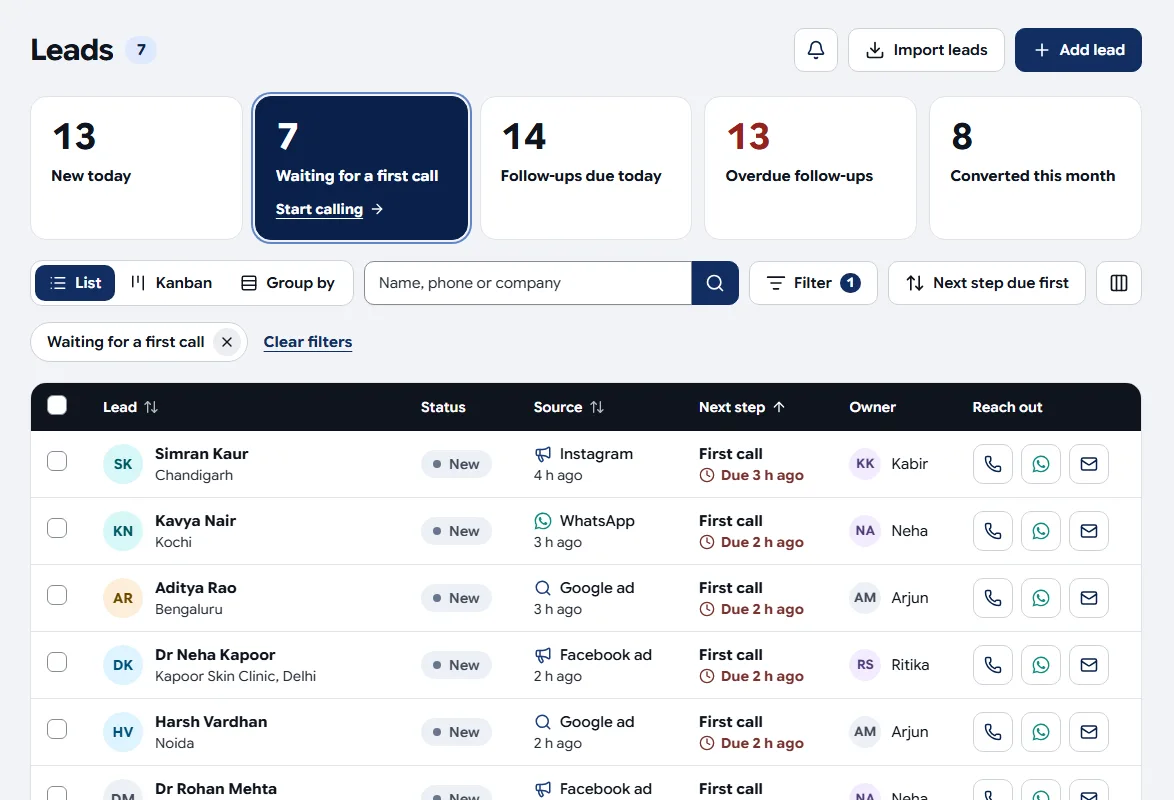Click the Instagram source in Simran Kaur row

[584, 454]
